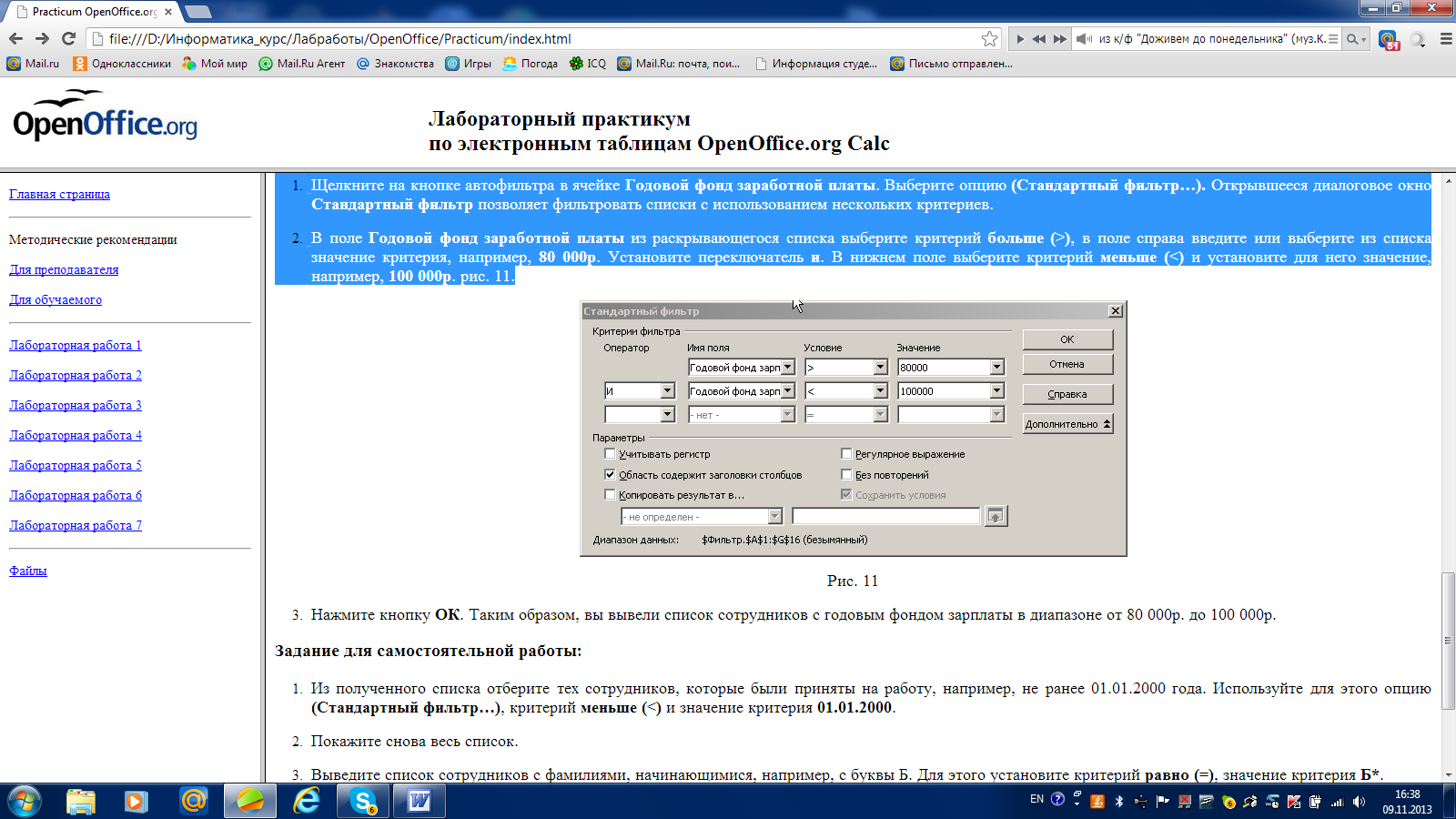Click the speaker volume icon in the music toolbar
The width and height of the screenshot is (1456, 819).
pyautogui.click(x=1084, y=39)
